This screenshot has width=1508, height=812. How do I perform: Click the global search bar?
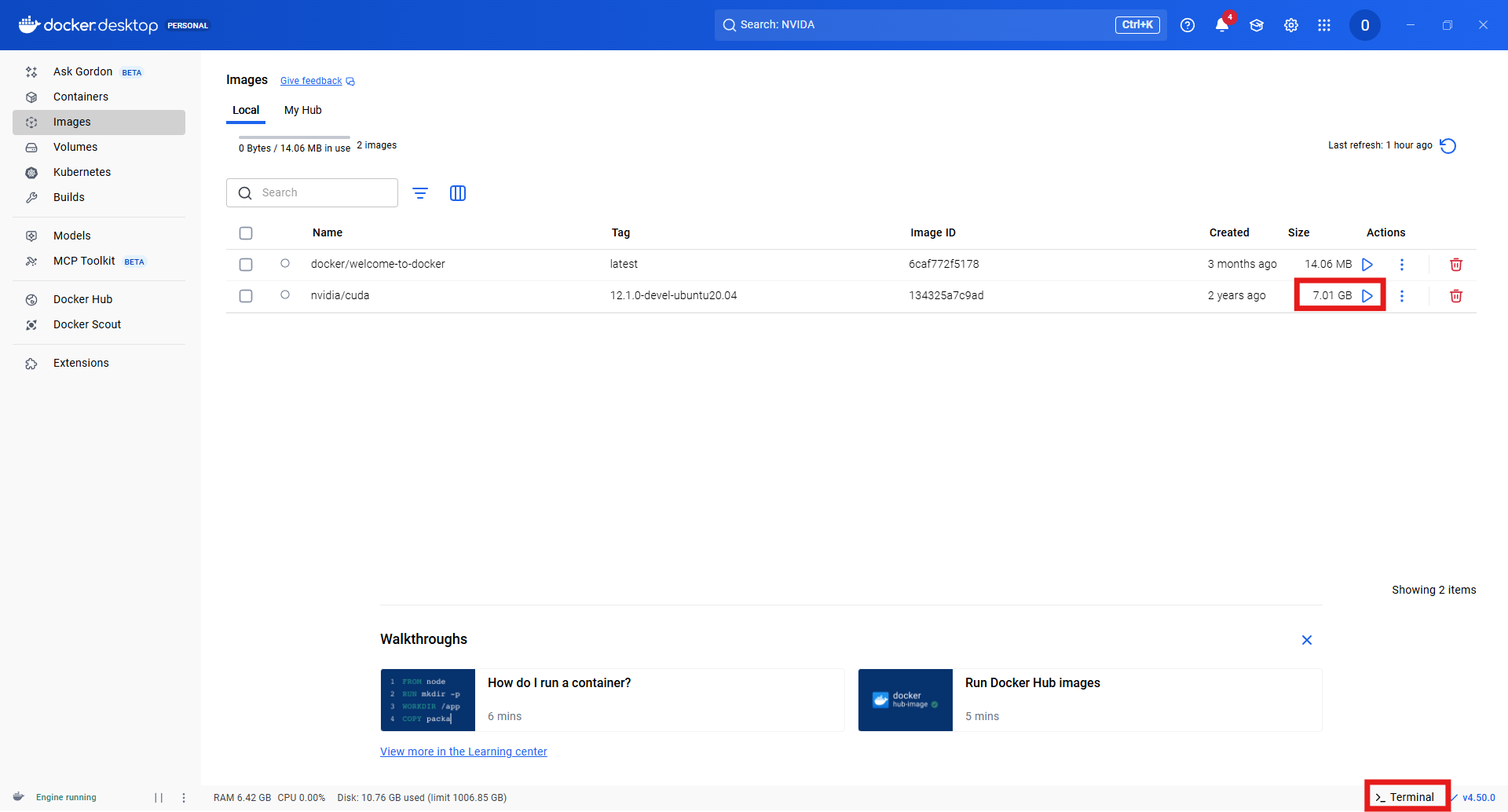point(940,25)
